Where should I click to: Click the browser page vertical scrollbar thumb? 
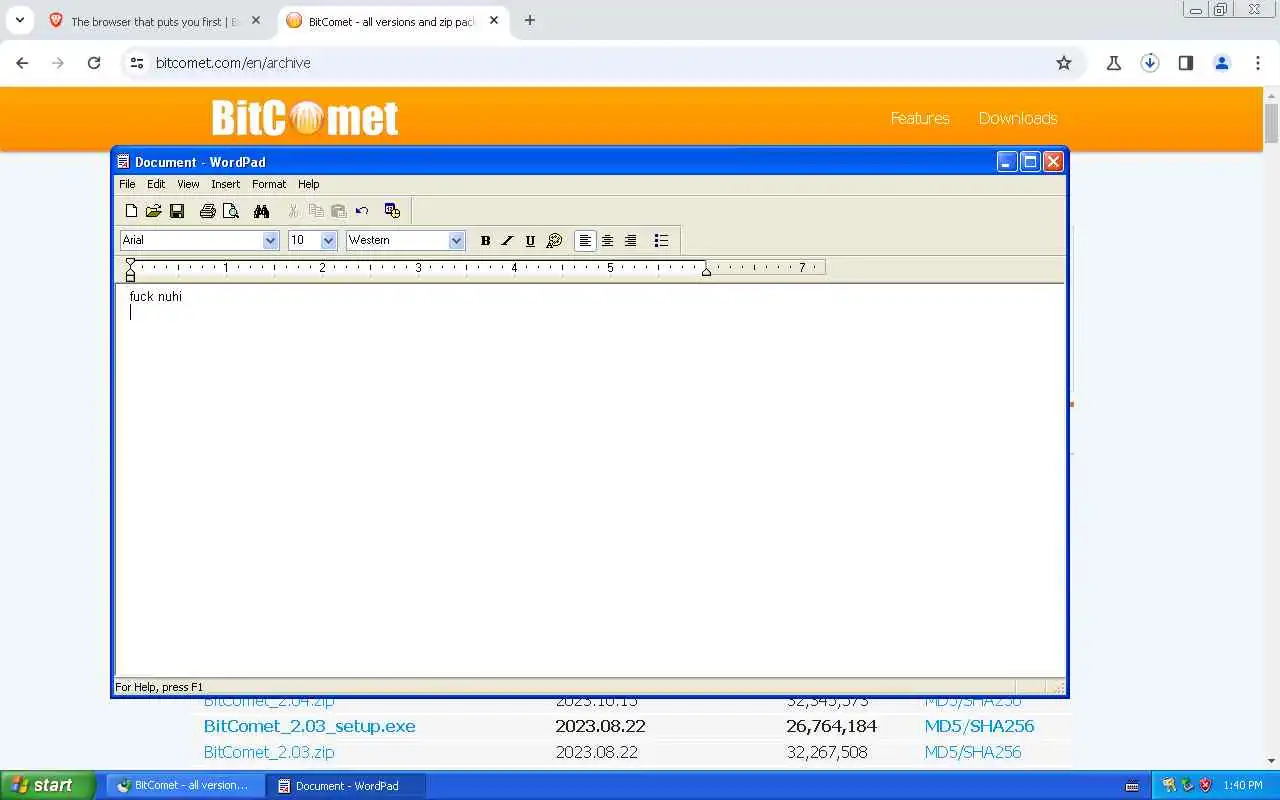(1271, 124)
